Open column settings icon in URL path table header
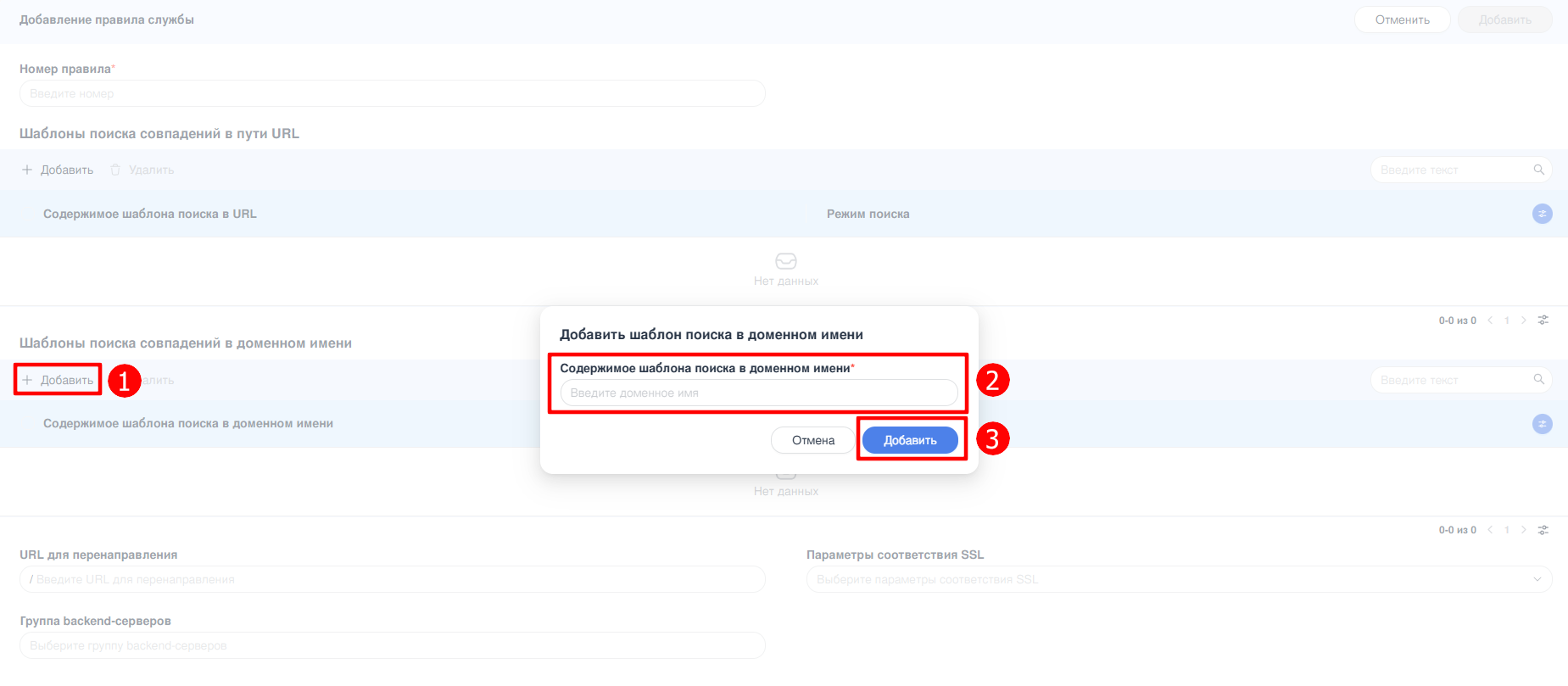 point(1542,214)
